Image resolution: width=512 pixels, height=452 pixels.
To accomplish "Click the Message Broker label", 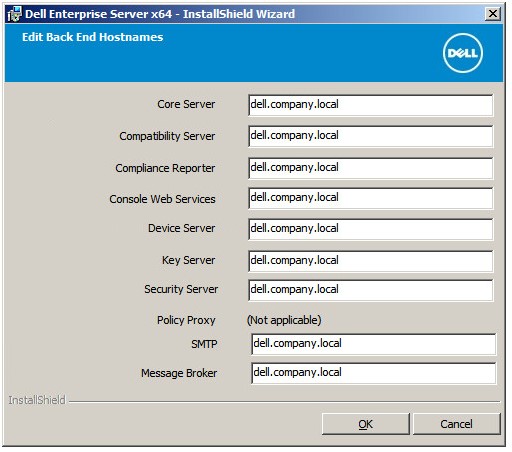I will (179, 373).
